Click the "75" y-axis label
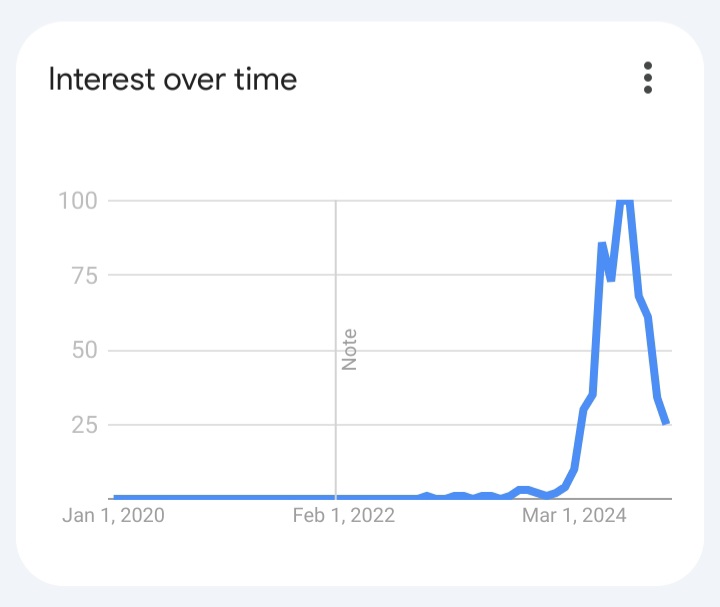Viewport: 720px width, 607px height. click(85, 276)
